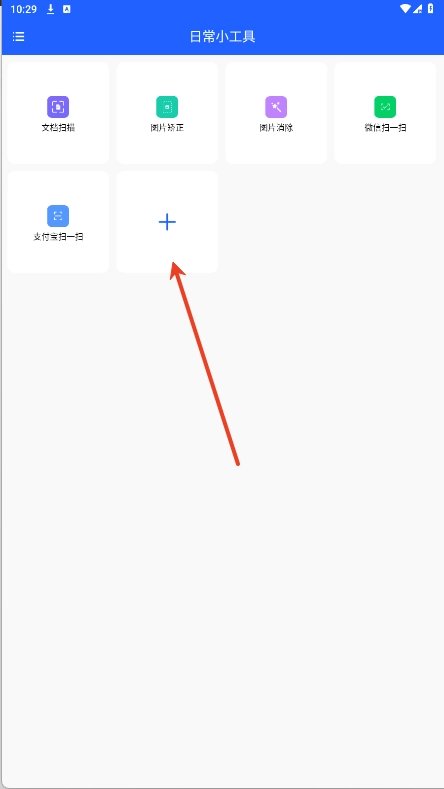Tap the letter A status bar icon
Image resolution: width=444 pixels, height=789 pixels.
[67, 9]
